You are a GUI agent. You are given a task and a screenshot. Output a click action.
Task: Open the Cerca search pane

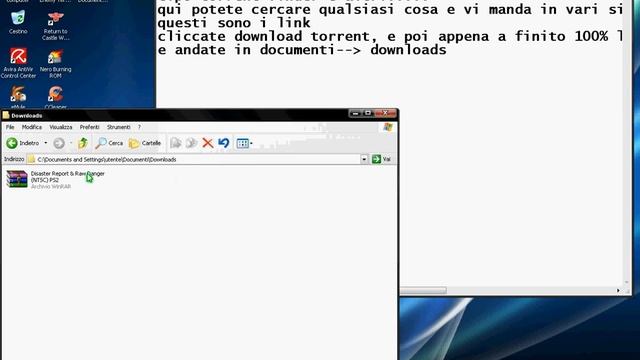click(109, 143)
